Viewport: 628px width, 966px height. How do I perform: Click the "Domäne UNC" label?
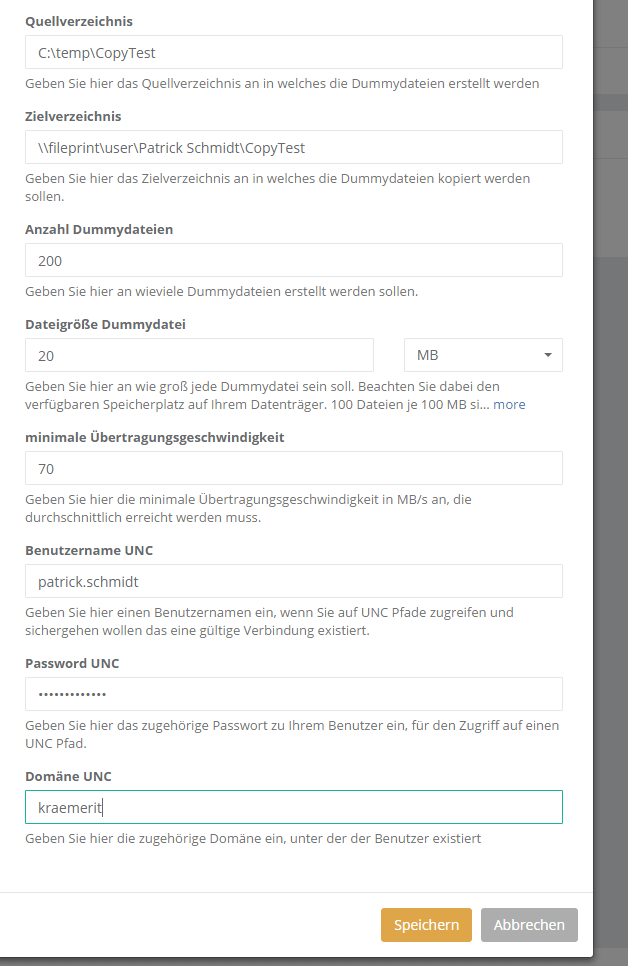point(68,776)
